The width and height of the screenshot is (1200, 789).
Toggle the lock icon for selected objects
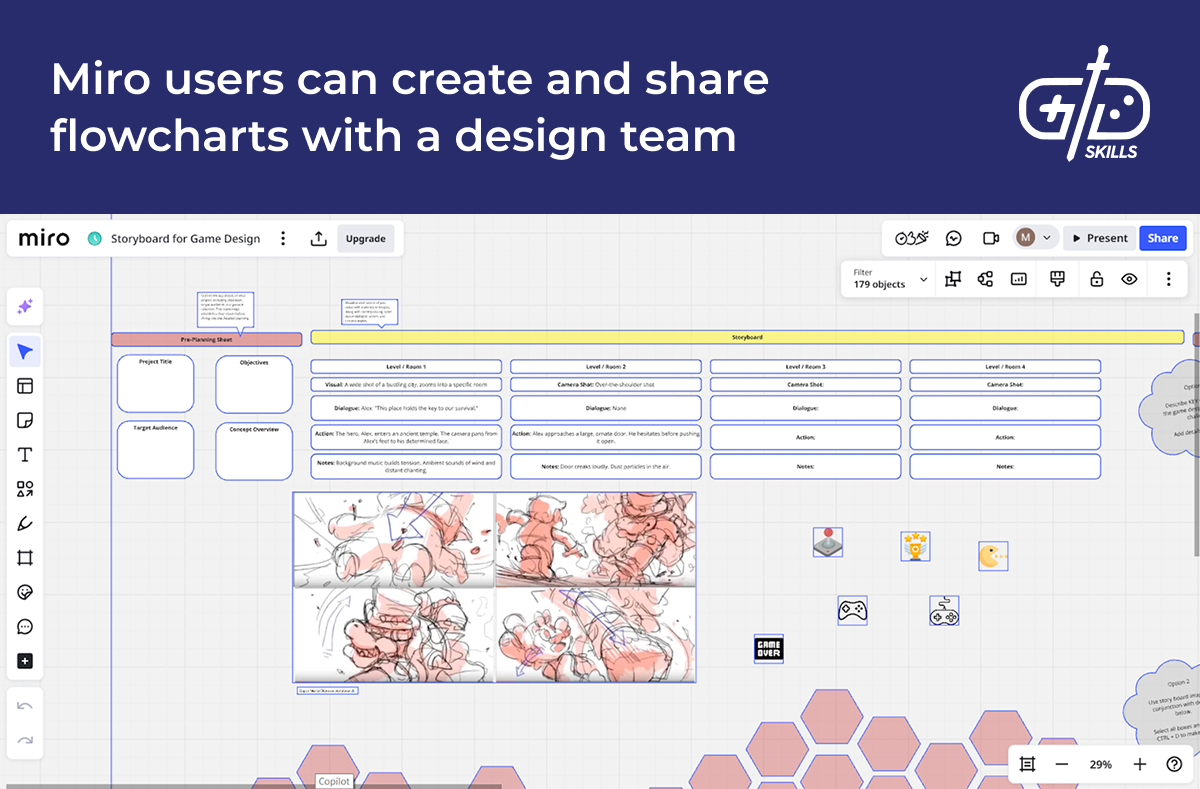point(1096,279)
